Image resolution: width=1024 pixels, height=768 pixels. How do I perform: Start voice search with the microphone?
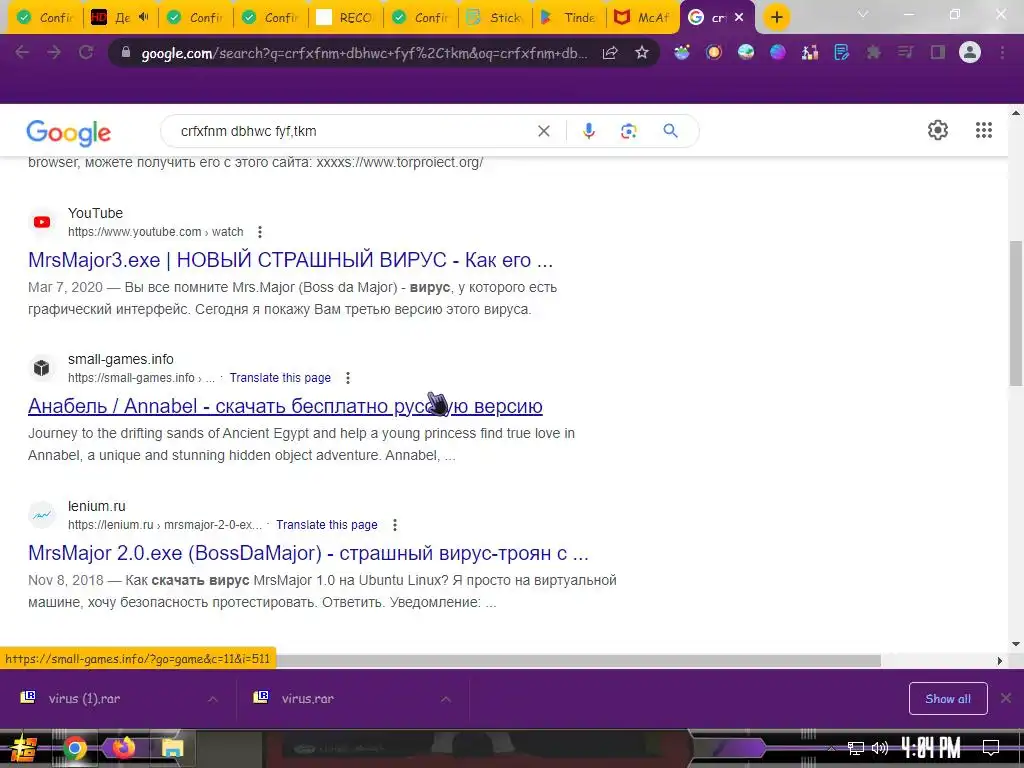(x=588, y=131)
